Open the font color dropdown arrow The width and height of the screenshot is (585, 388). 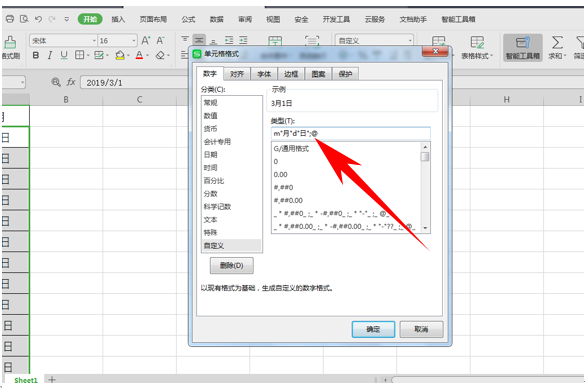coord(147,56)
